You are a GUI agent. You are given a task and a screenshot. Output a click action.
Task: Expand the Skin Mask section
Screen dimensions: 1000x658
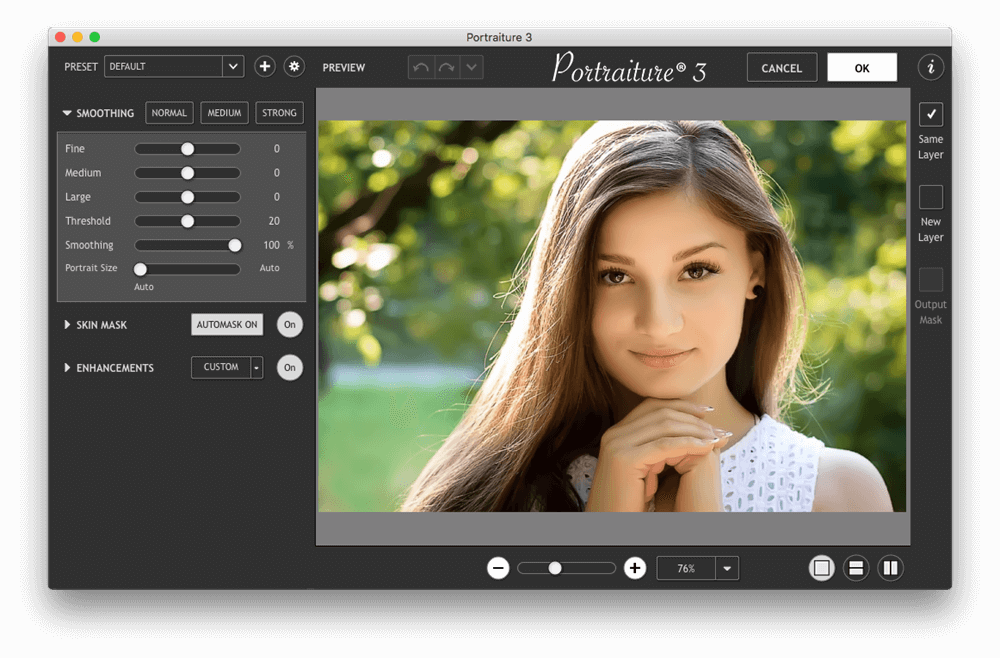68,325
